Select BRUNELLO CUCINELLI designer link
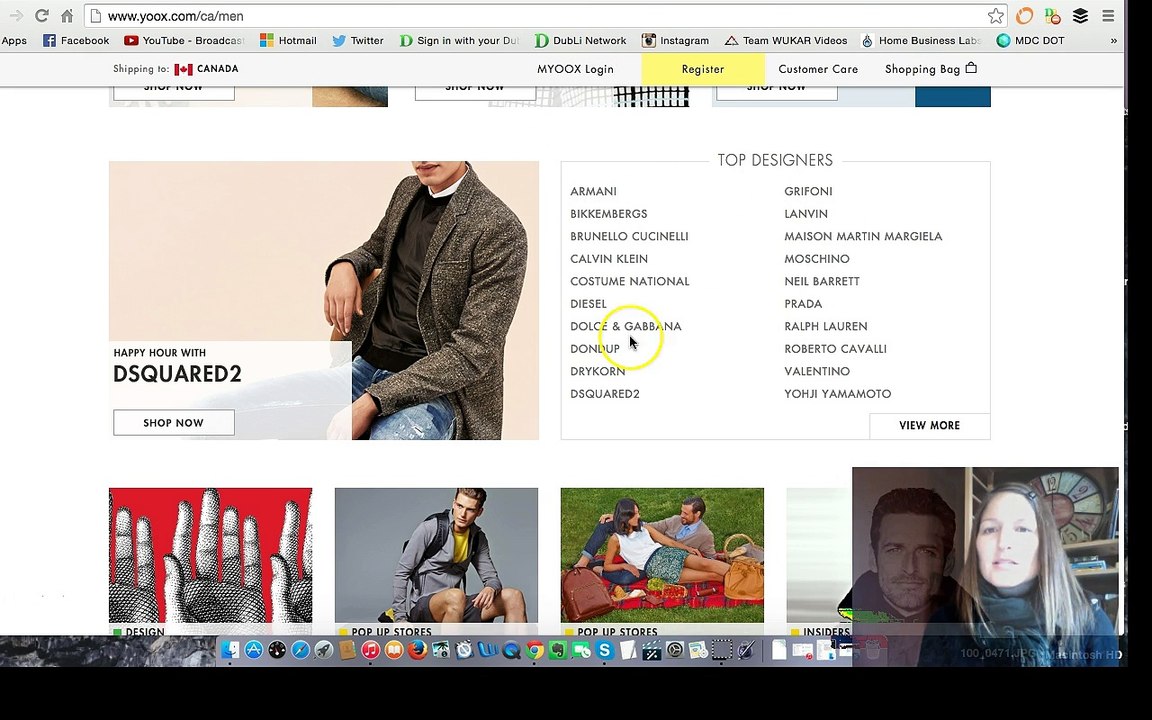Viewport: 1152px width, 720px height. (x=629, y=237)
